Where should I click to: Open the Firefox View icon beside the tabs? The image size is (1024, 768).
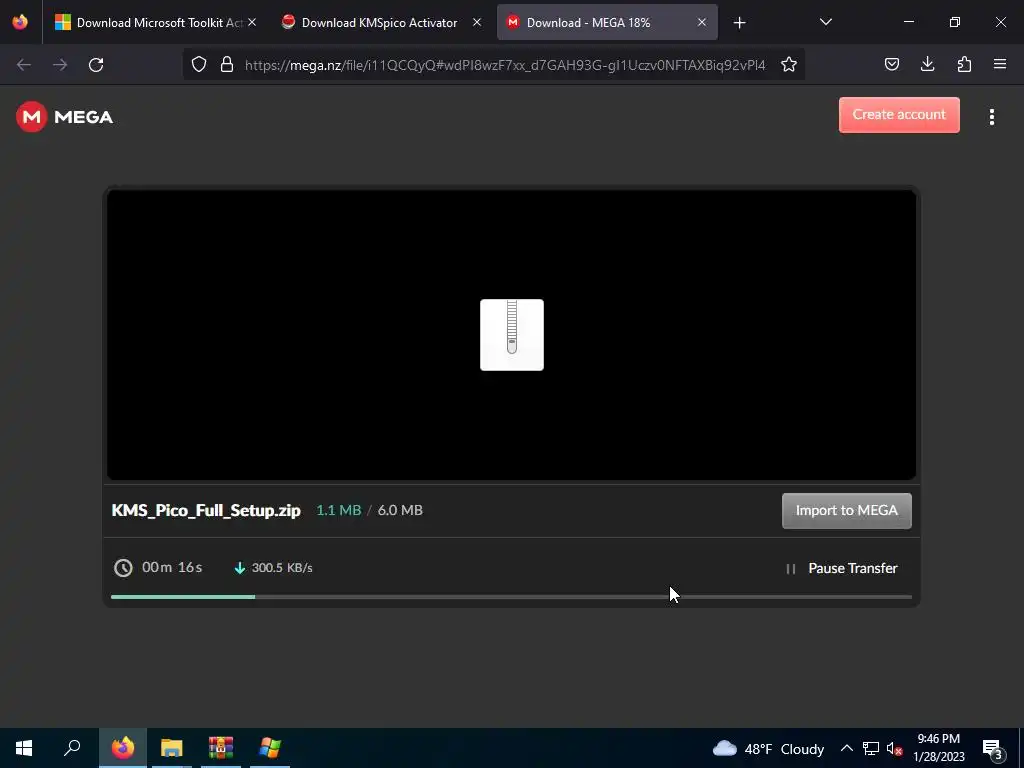point(20,22)
